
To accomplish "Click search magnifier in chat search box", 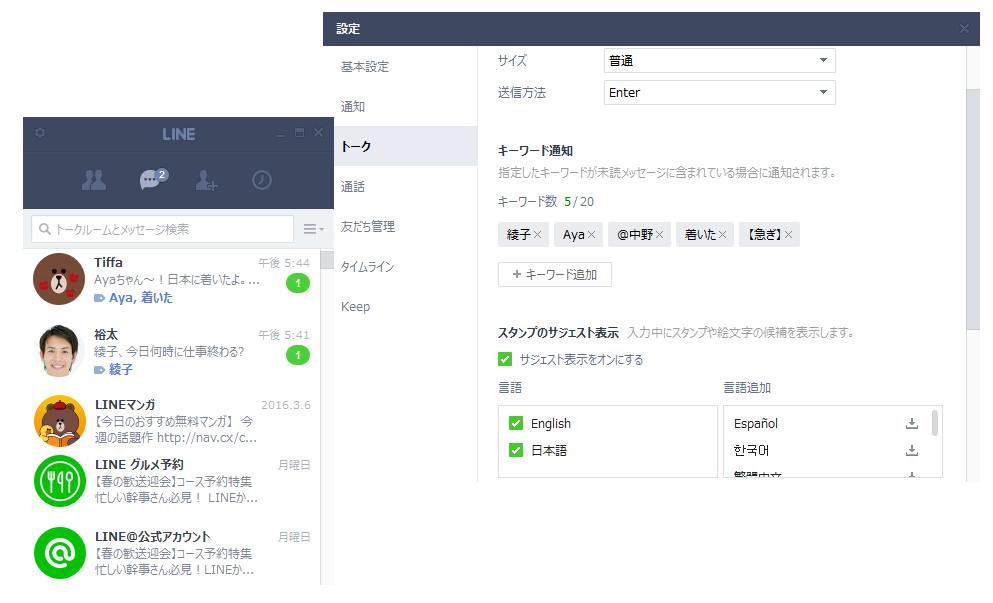I will [x=44, y=229].
